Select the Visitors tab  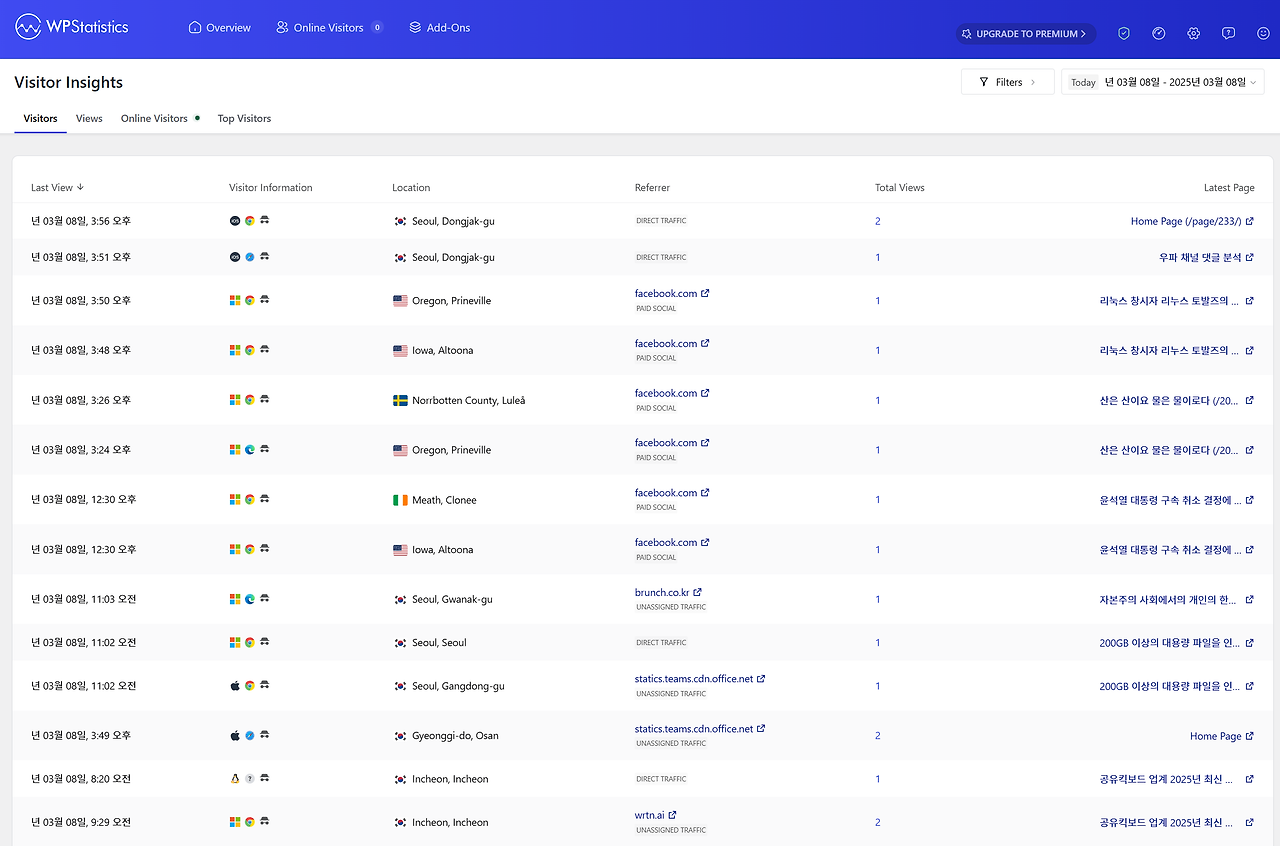[x=41, y=118]
